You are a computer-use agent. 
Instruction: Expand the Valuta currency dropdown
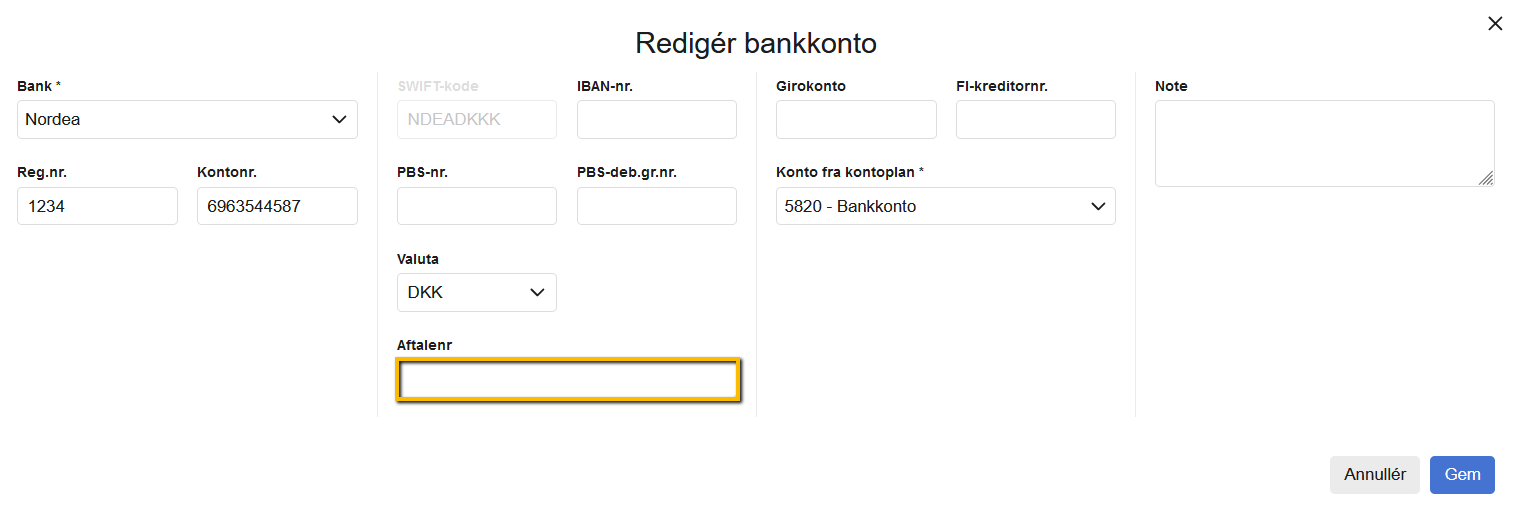476,293
